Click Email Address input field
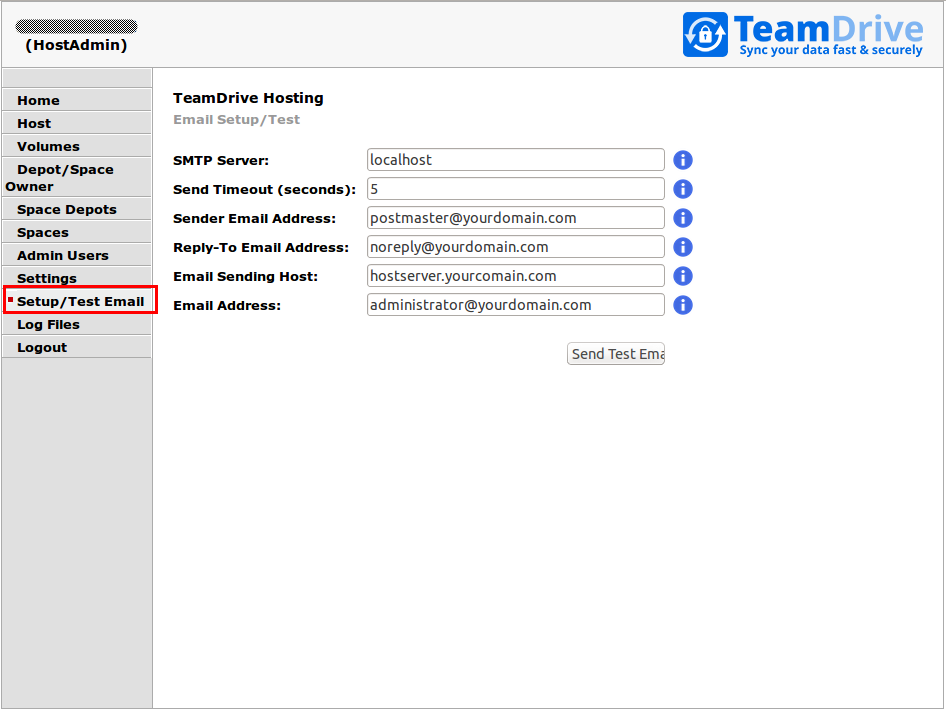Screen dimensions: 946x709 516,305
